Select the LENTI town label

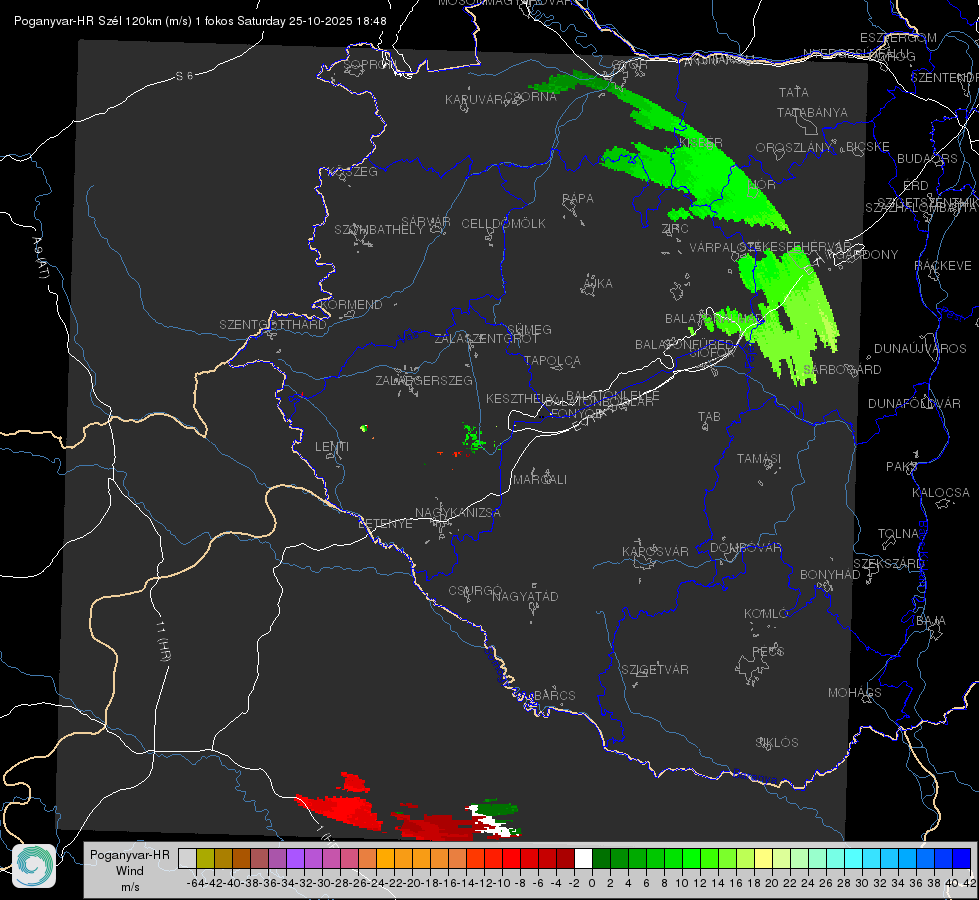tap(332, 447)
